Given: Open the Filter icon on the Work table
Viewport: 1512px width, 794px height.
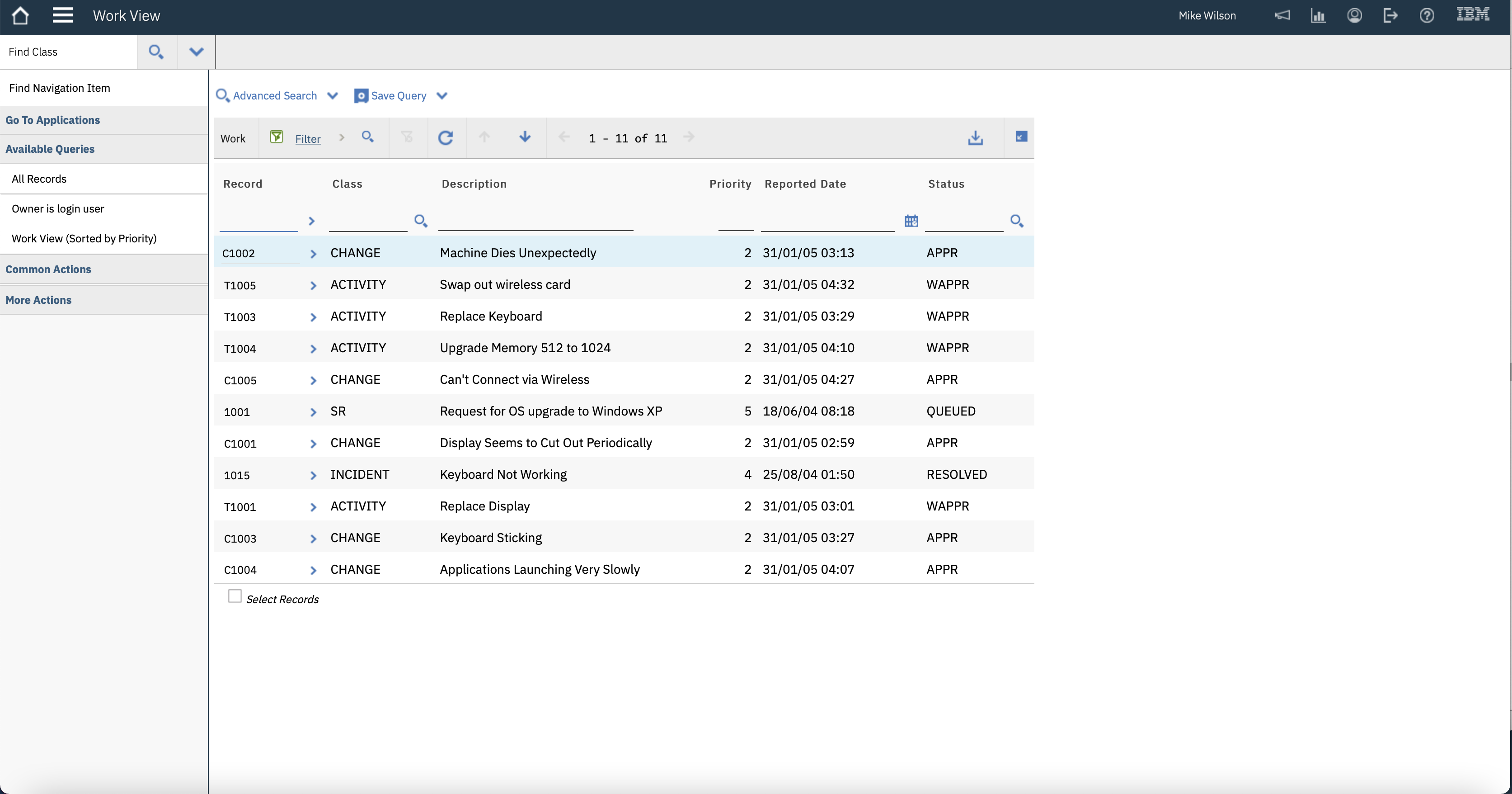Looking at the screenshot, I should coord(277,136).
